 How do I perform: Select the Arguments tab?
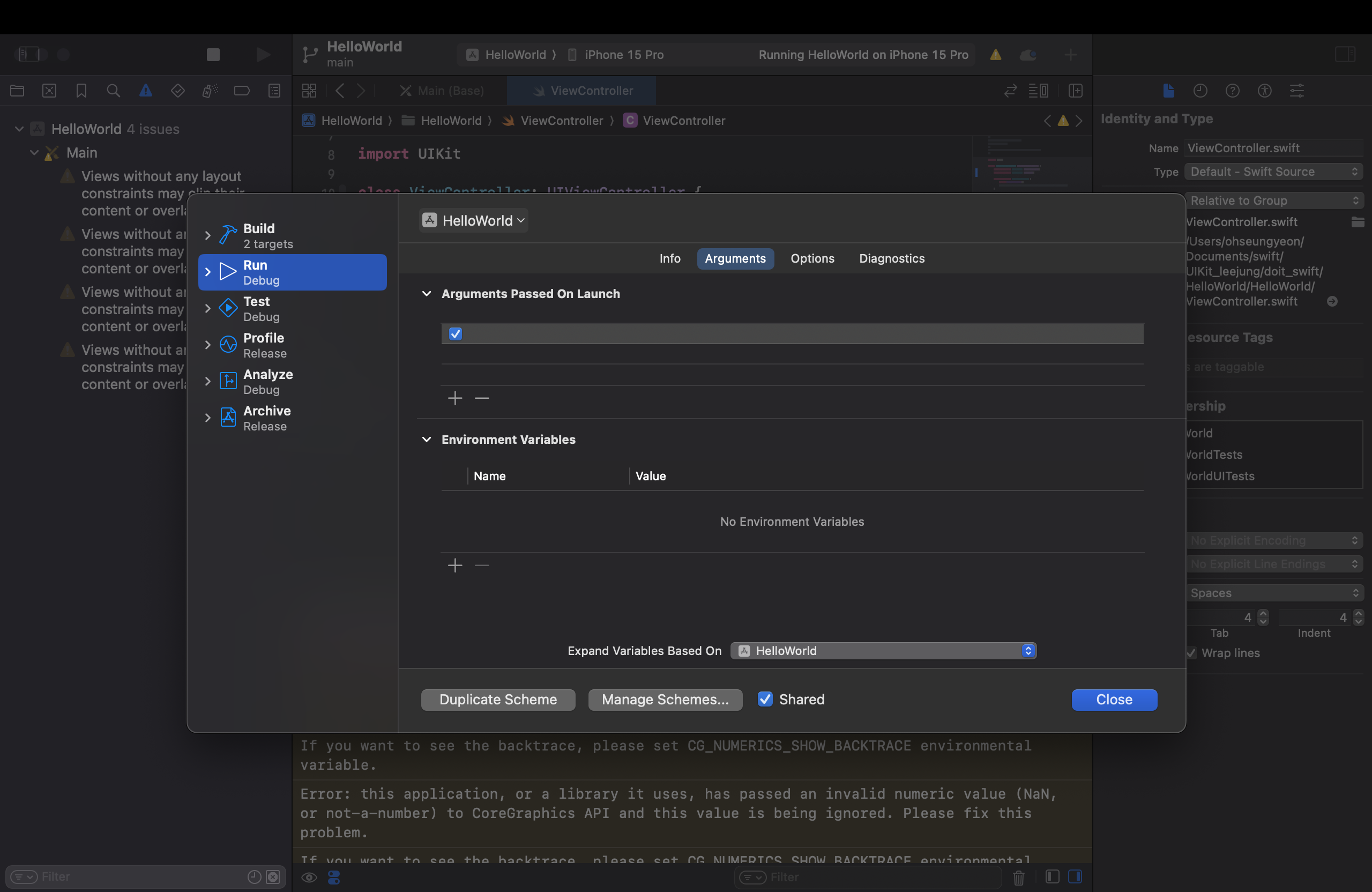[x=735, y=258]
